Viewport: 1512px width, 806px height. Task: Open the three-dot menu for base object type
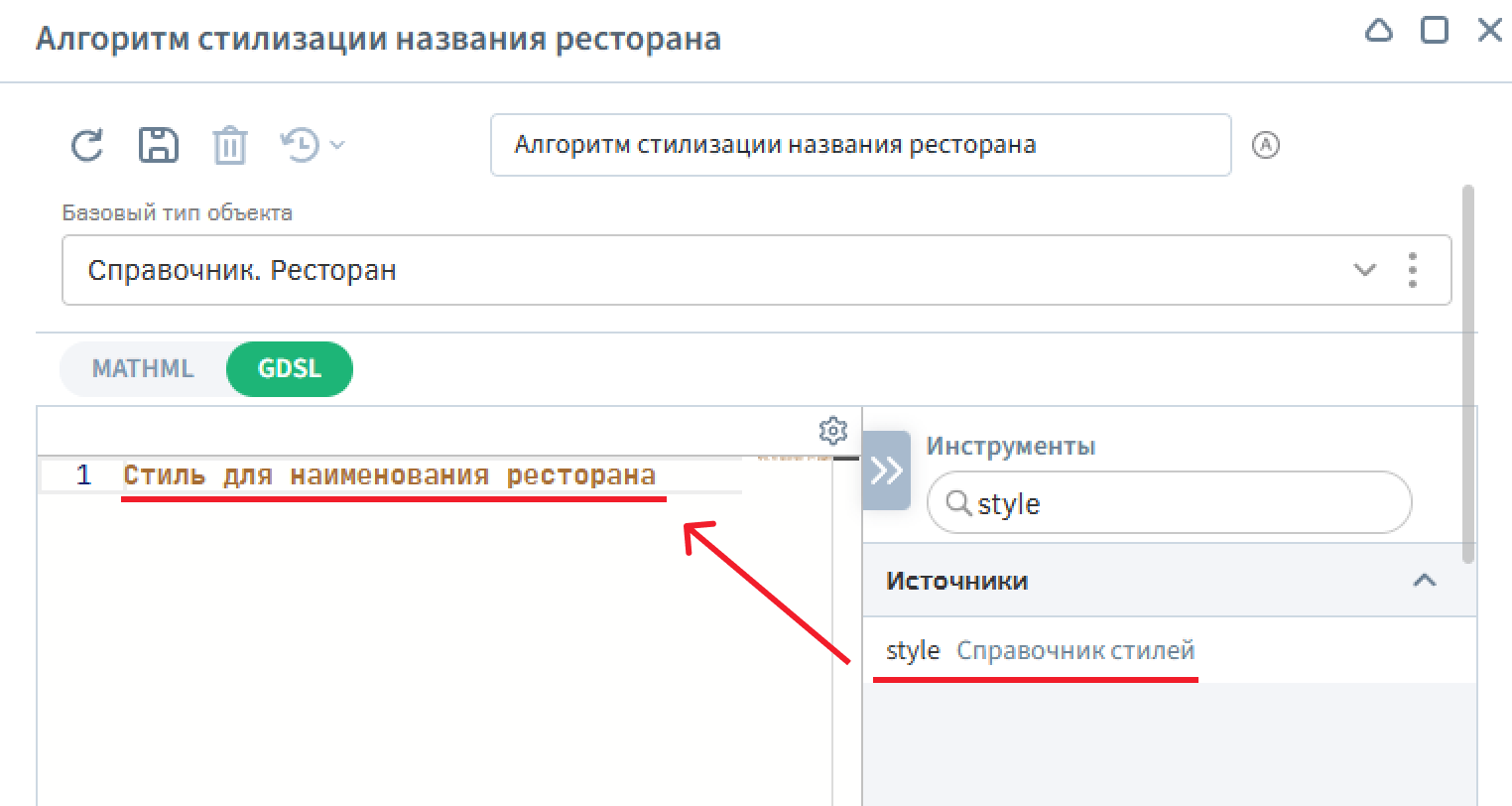click(1412, 270)
